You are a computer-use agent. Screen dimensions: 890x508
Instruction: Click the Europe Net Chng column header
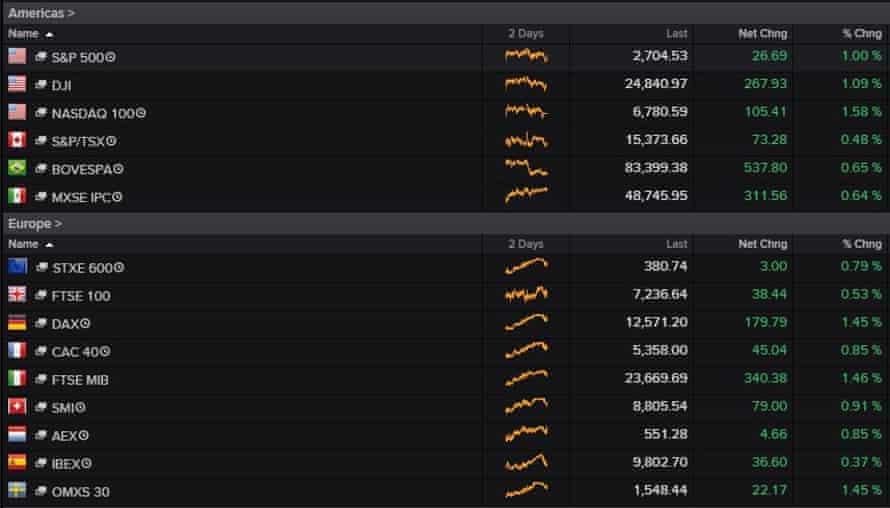coord(762,245)
